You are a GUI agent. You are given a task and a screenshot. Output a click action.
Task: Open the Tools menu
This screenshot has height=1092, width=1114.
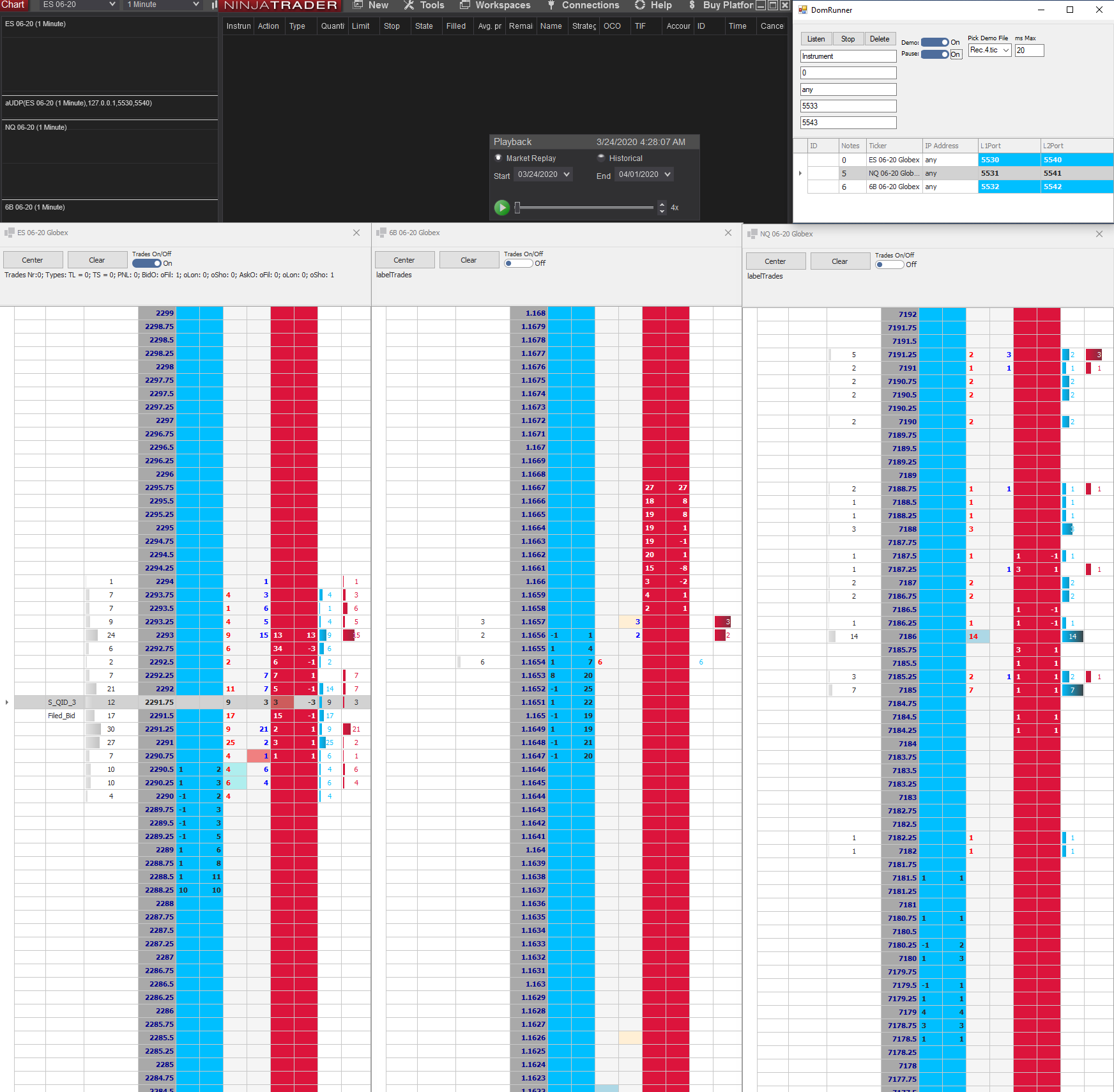[x=432, y=5]
